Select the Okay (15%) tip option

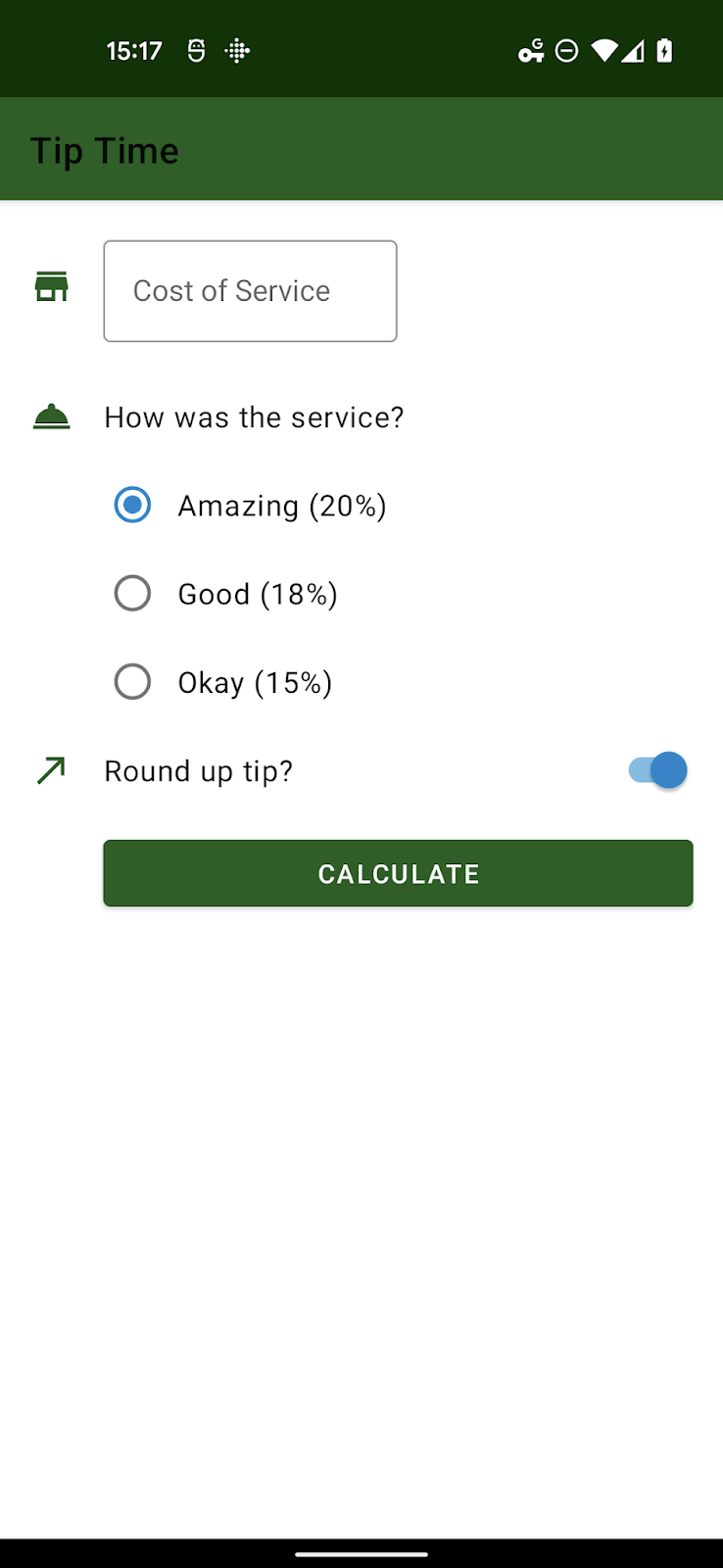tap(132, 681)
